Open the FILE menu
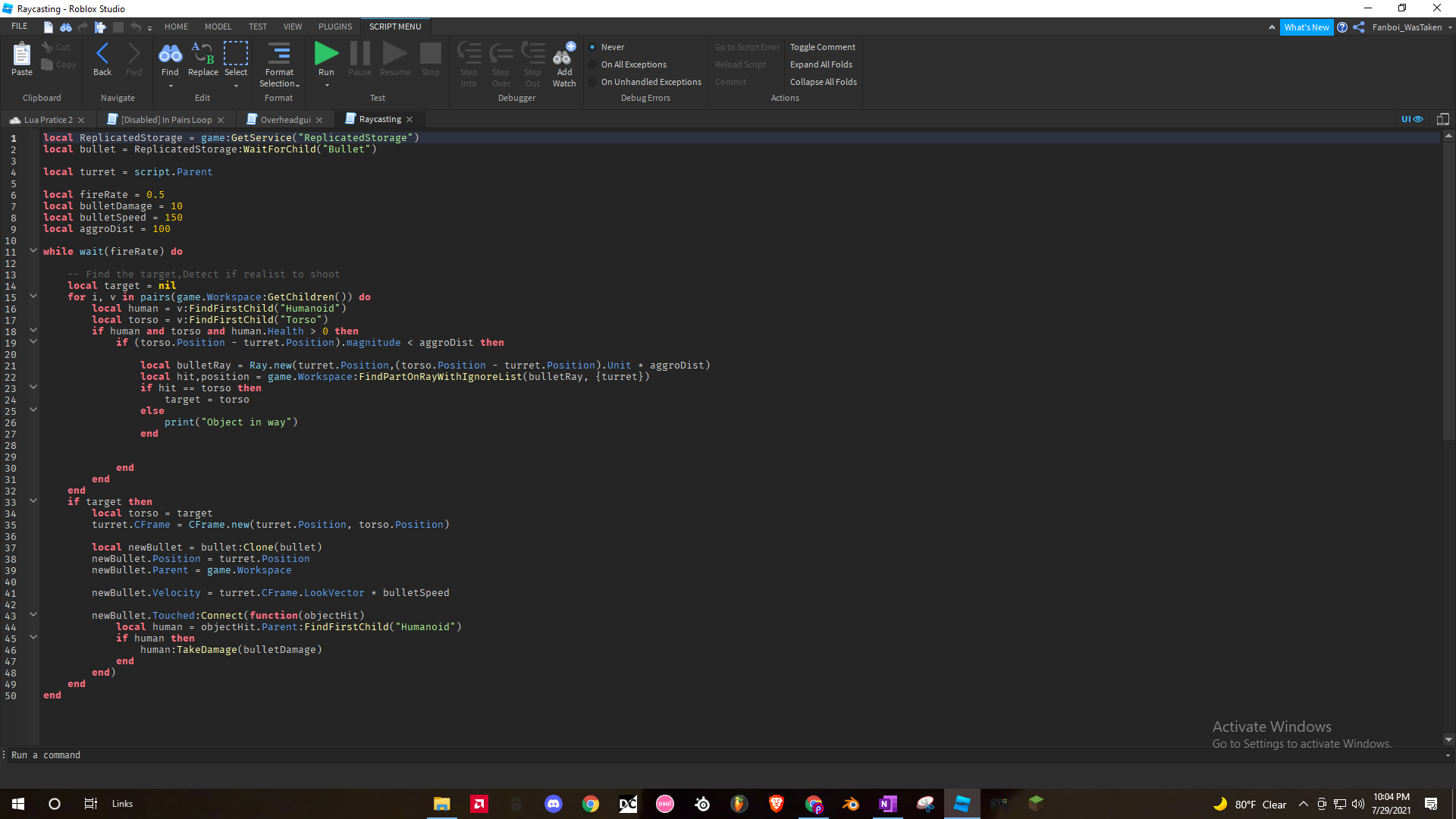Screen dimensions: 1456x819 coord(20,27)
